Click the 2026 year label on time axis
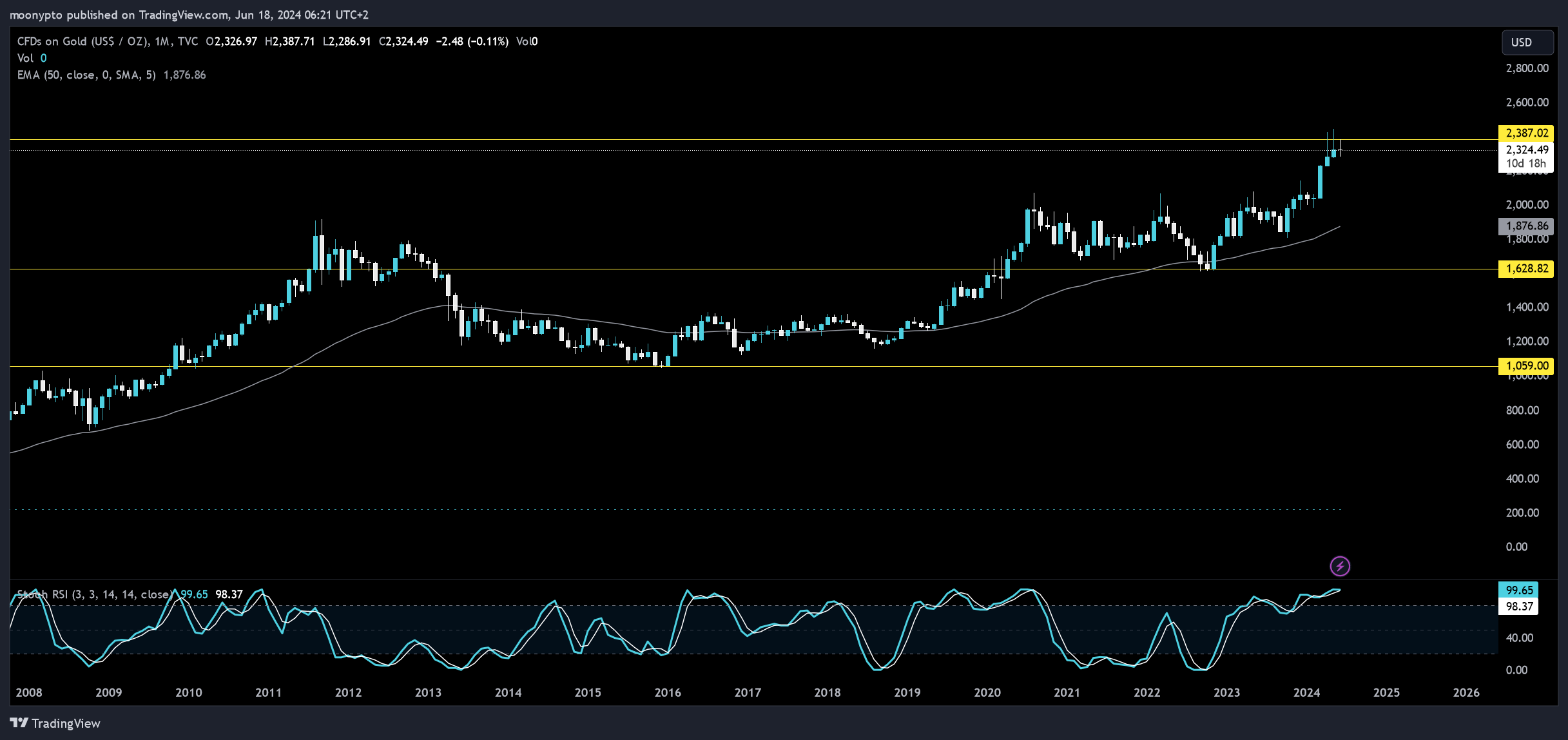The width and height of the screenshot is (1568, 740). (1466, 692)
